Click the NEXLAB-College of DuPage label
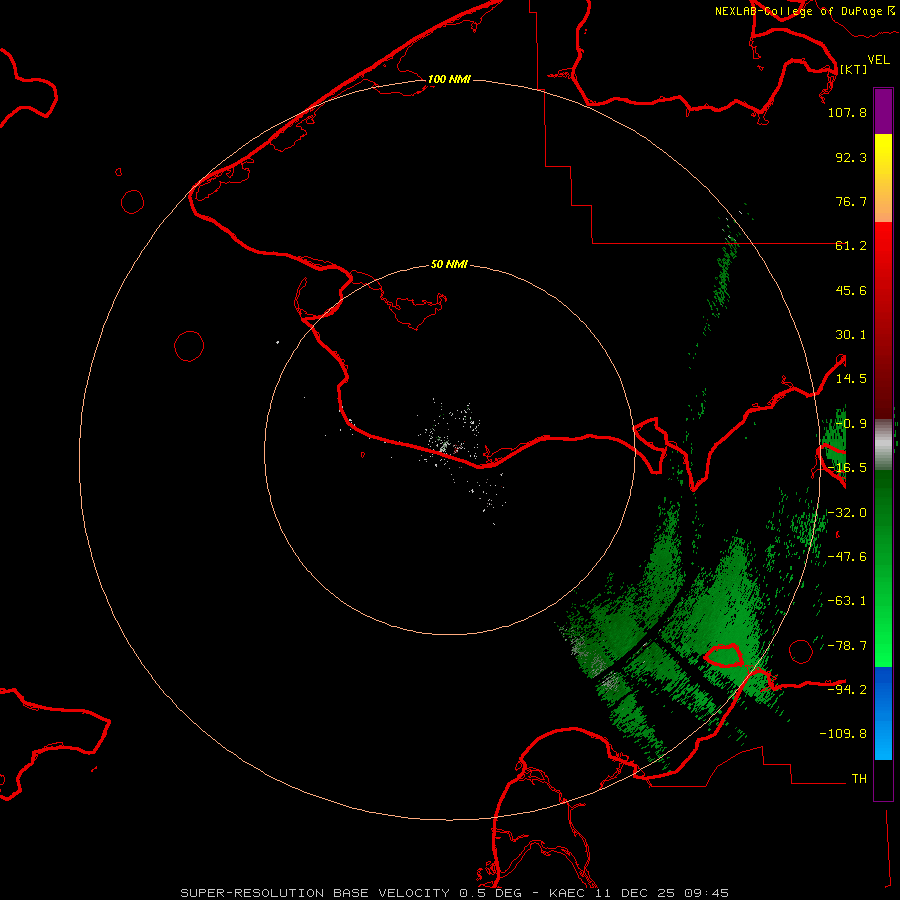The height and width of the screenshot is (900, 900). point(805,11)
